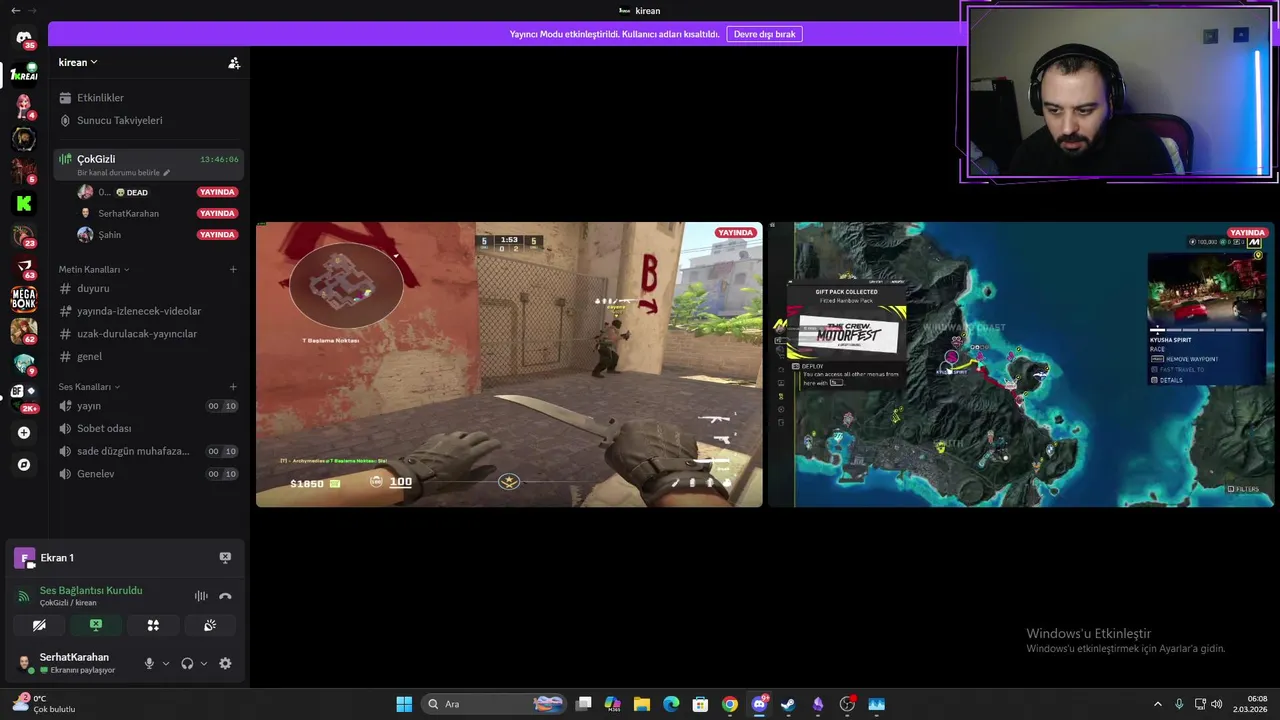This screenshot has width=1280, height=720.
Task: Open Discord user settings gear
Action: coord(225,663)
